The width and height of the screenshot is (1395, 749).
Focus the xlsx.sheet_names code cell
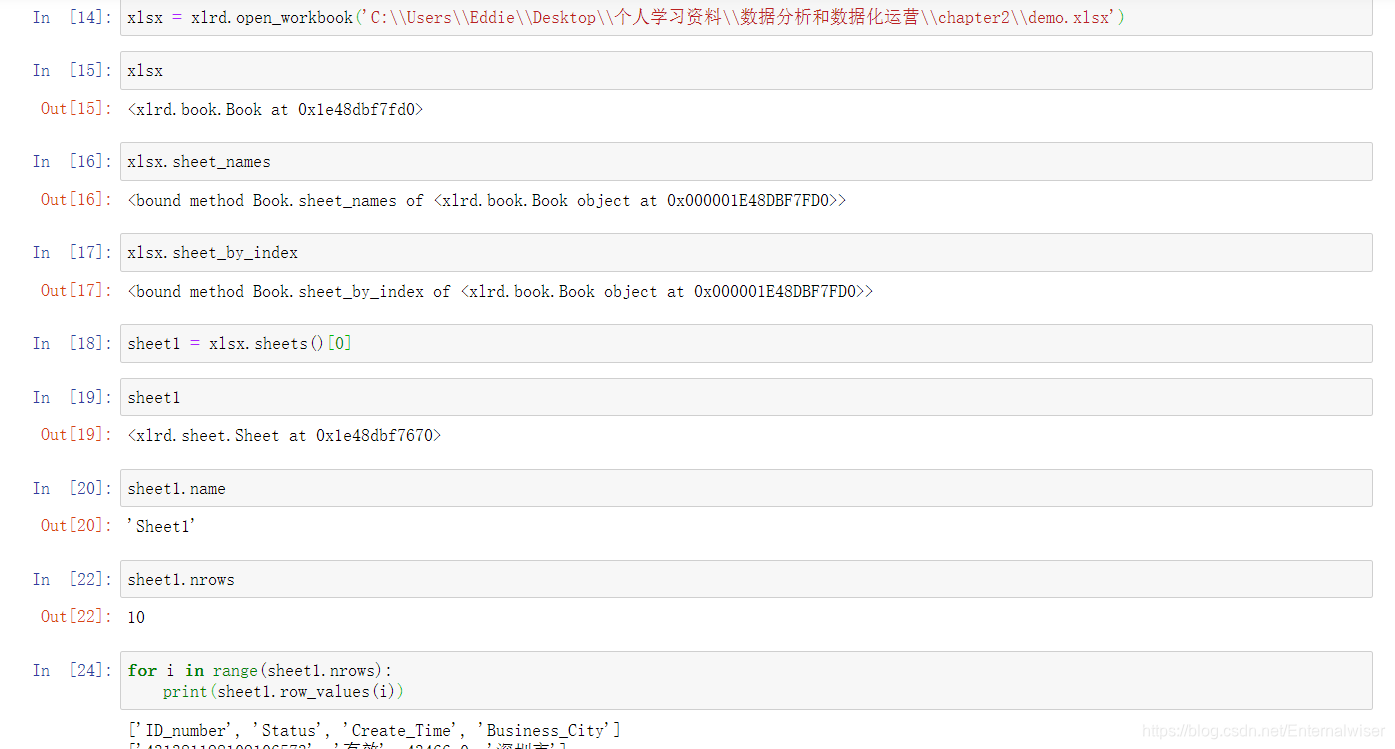point(746,161)
